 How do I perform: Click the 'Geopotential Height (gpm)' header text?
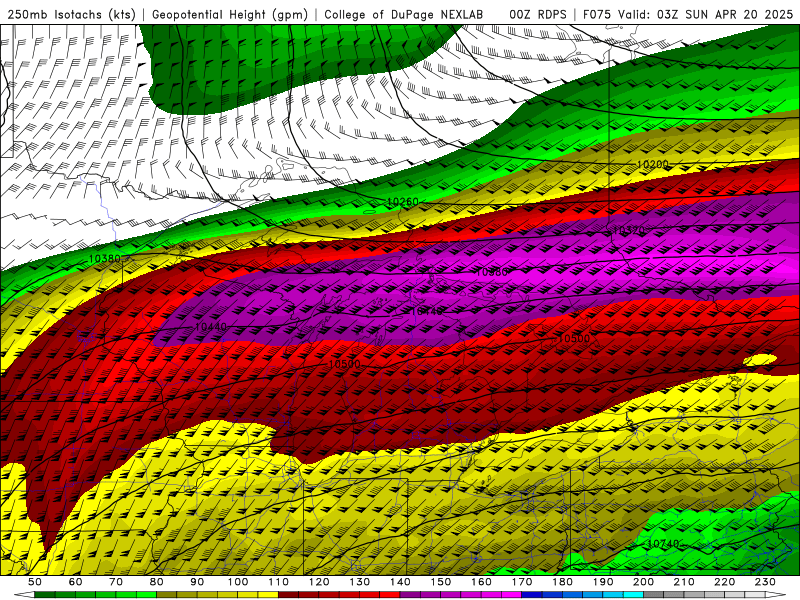pyautogui.click(x=230, y=15)
